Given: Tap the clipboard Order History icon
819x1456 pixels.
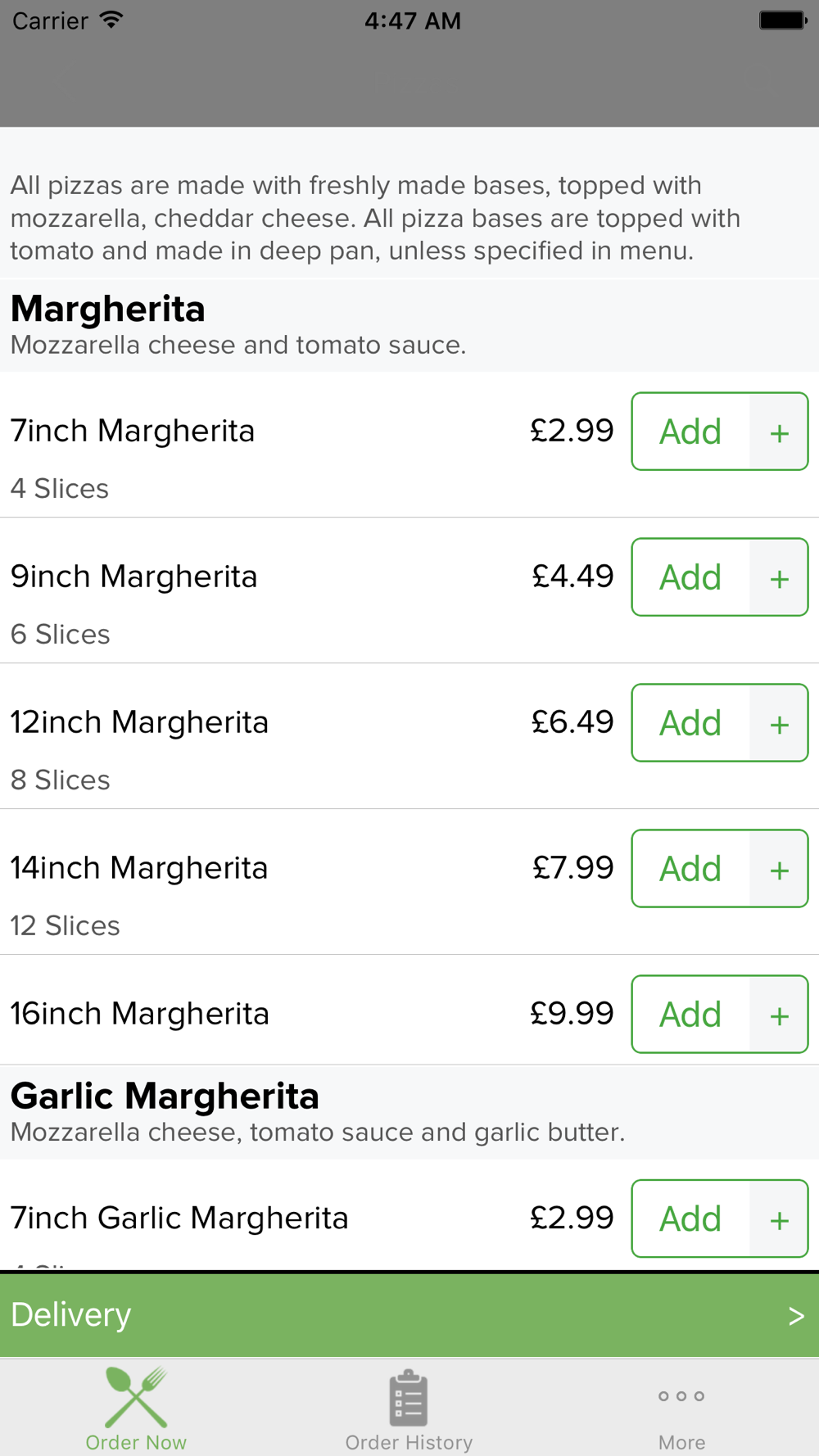Looking at the screenshot, I should 409,1399.
